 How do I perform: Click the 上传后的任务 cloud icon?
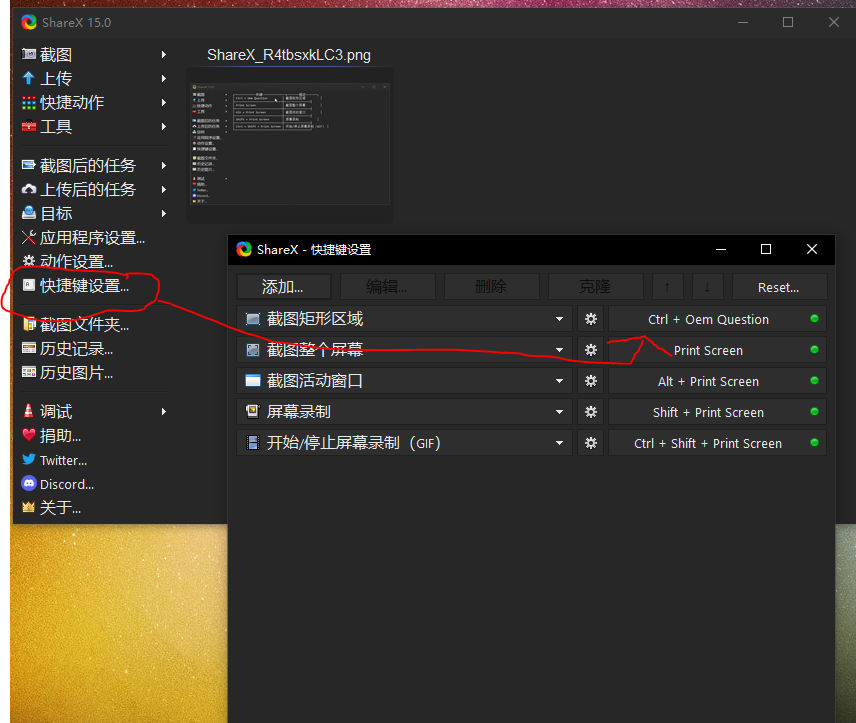pyautogui.click(x=28, y=189)
